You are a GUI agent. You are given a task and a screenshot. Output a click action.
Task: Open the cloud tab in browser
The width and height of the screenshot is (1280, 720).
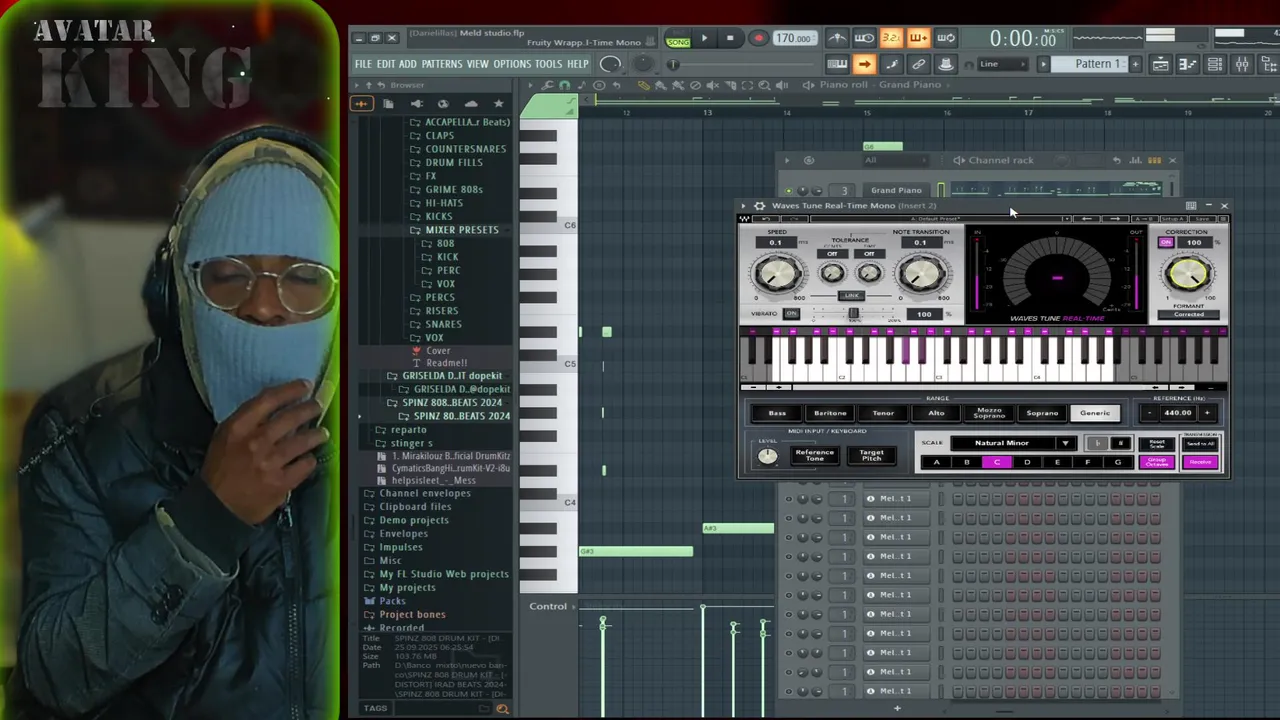(471, 103)
